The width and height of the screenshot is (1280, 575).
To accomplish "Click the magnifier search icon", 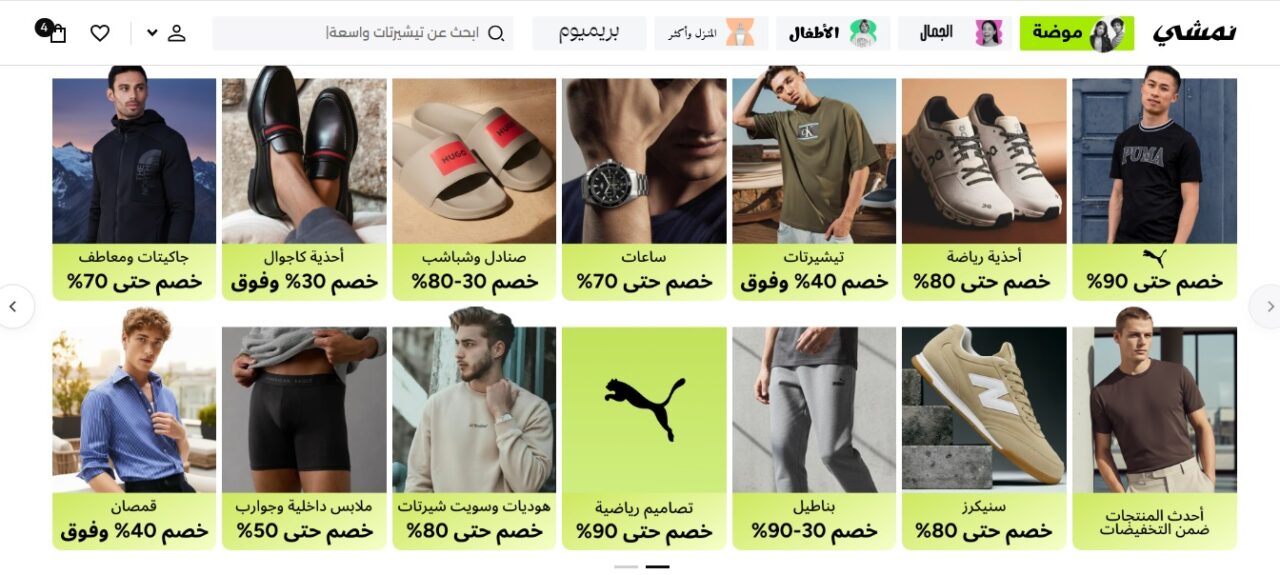I will click(x=495, y=33).
